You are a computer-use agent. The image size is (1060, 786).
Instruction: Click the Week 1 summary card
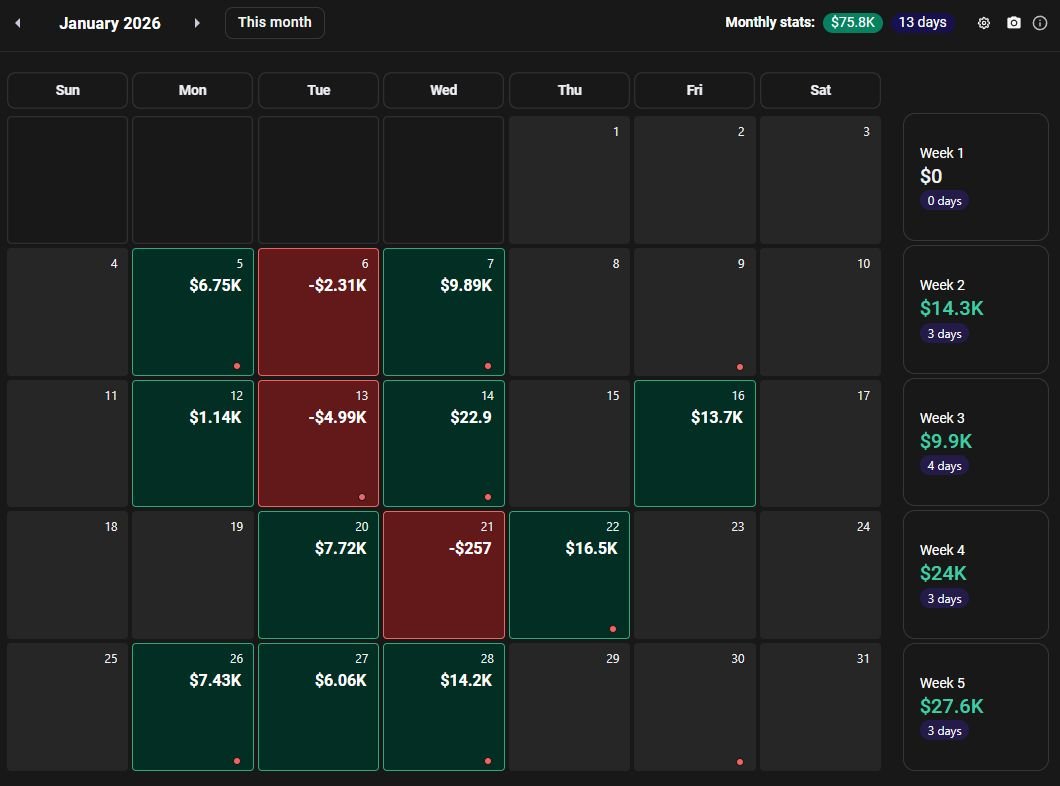pyautogui.click(x=975, y=177)
